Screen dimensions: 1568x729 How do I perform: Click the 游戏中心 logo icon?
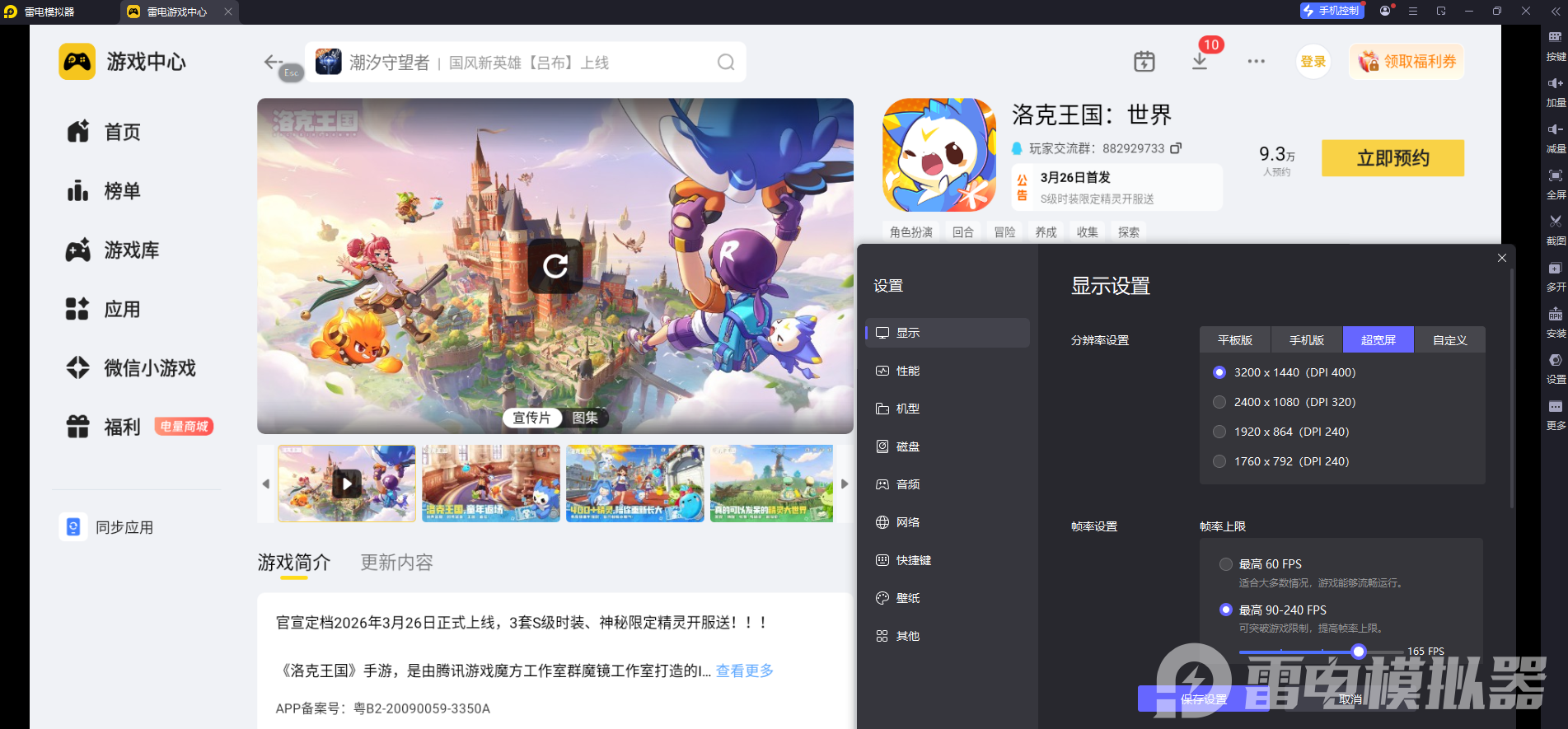77,62
